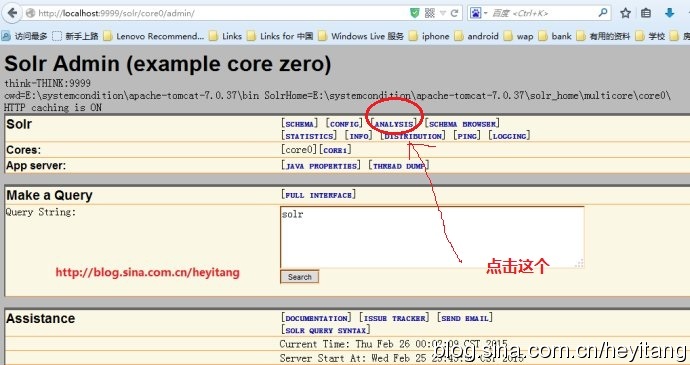
Task: Reload the page with refresh icon
Action: (455, 13)
